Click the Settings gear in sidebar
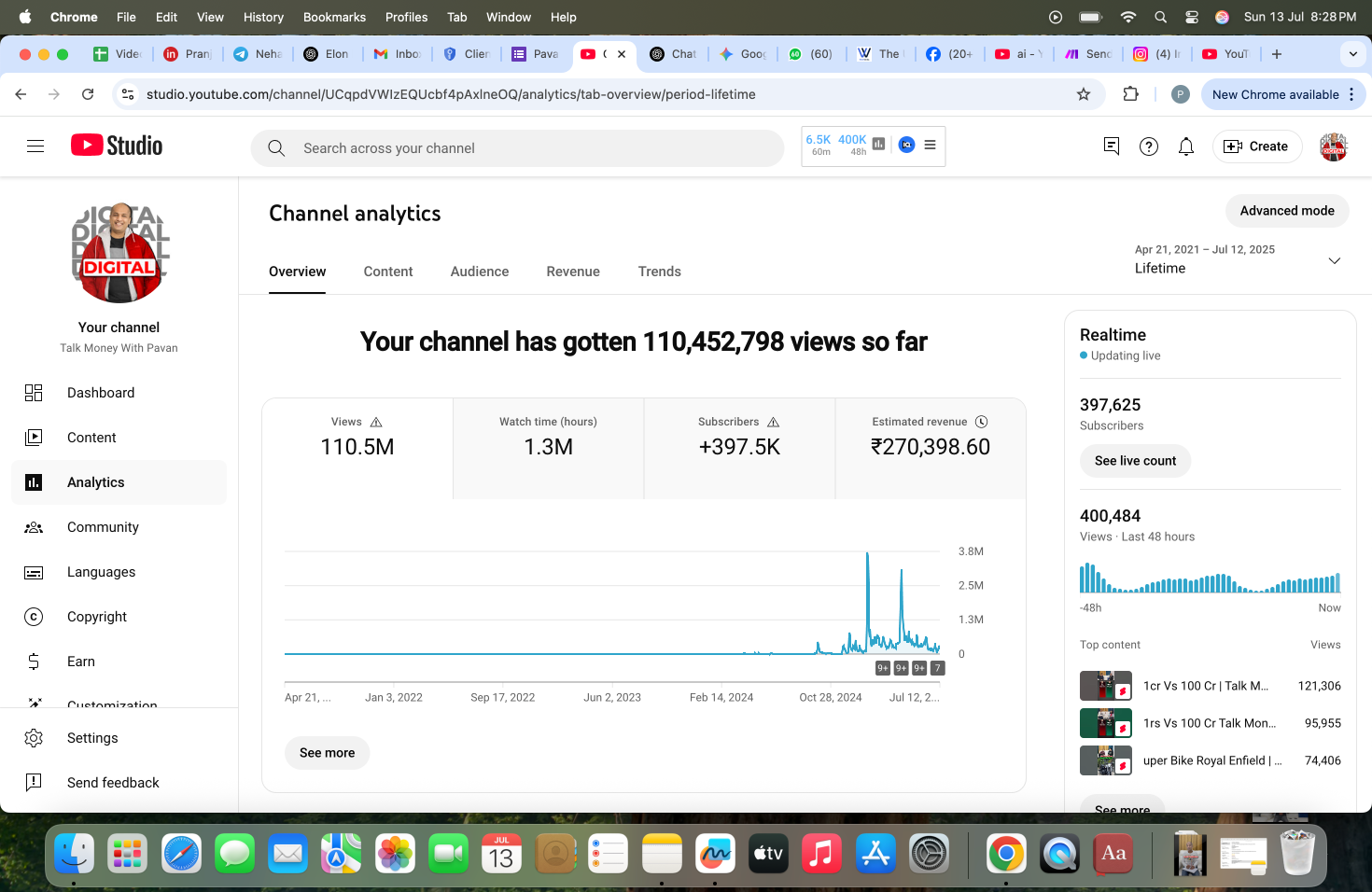Image resolution: width=1372 pixels, height=892 pixels. coord(34,738)
